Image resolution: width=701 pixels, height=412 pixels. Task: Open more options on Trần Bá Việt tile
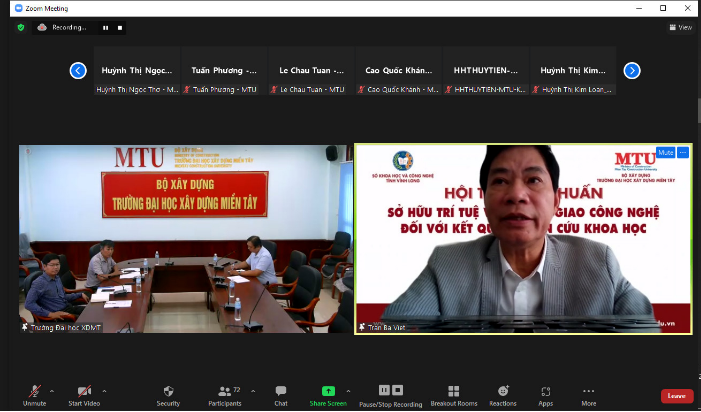pos(683,152)
